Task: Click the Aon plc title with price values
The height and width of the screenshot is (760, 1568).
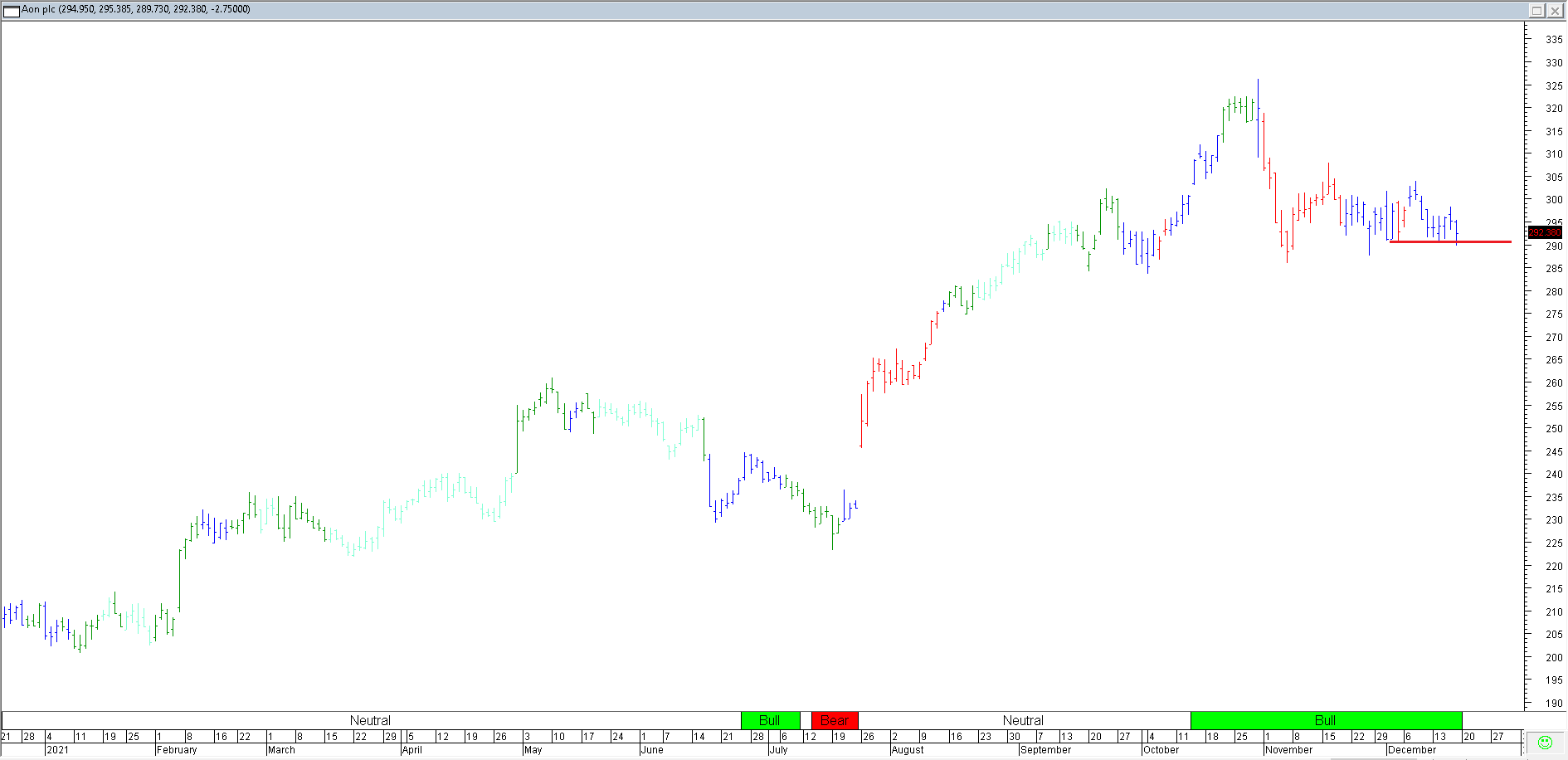Action: pos(136,9)
